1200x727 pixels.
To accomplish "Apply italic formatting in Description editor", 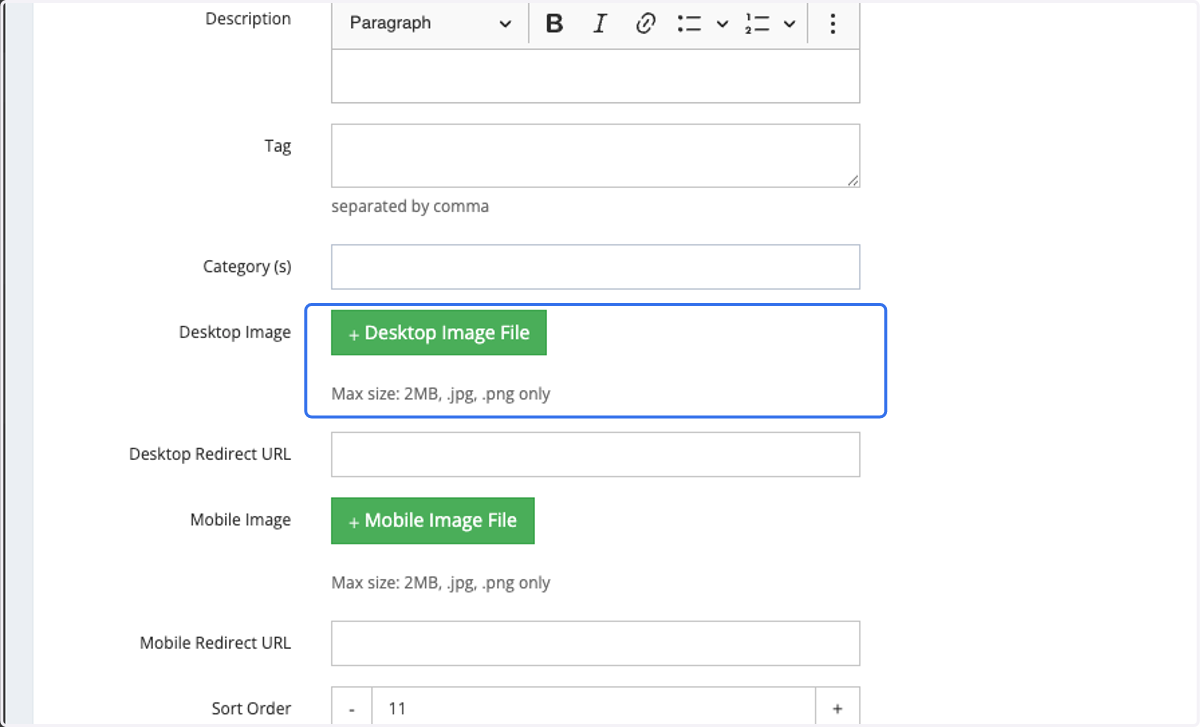I will (x=599, y=24).
